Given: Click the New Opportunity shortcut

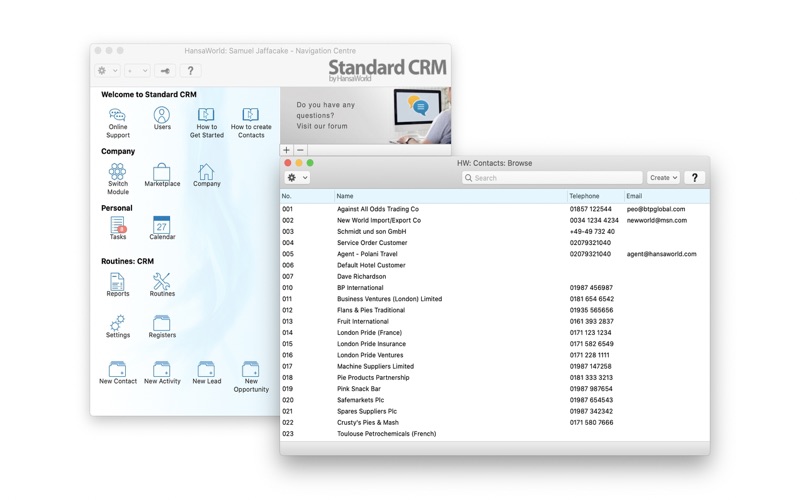Looking at the screenshot, I should (251, 377).
